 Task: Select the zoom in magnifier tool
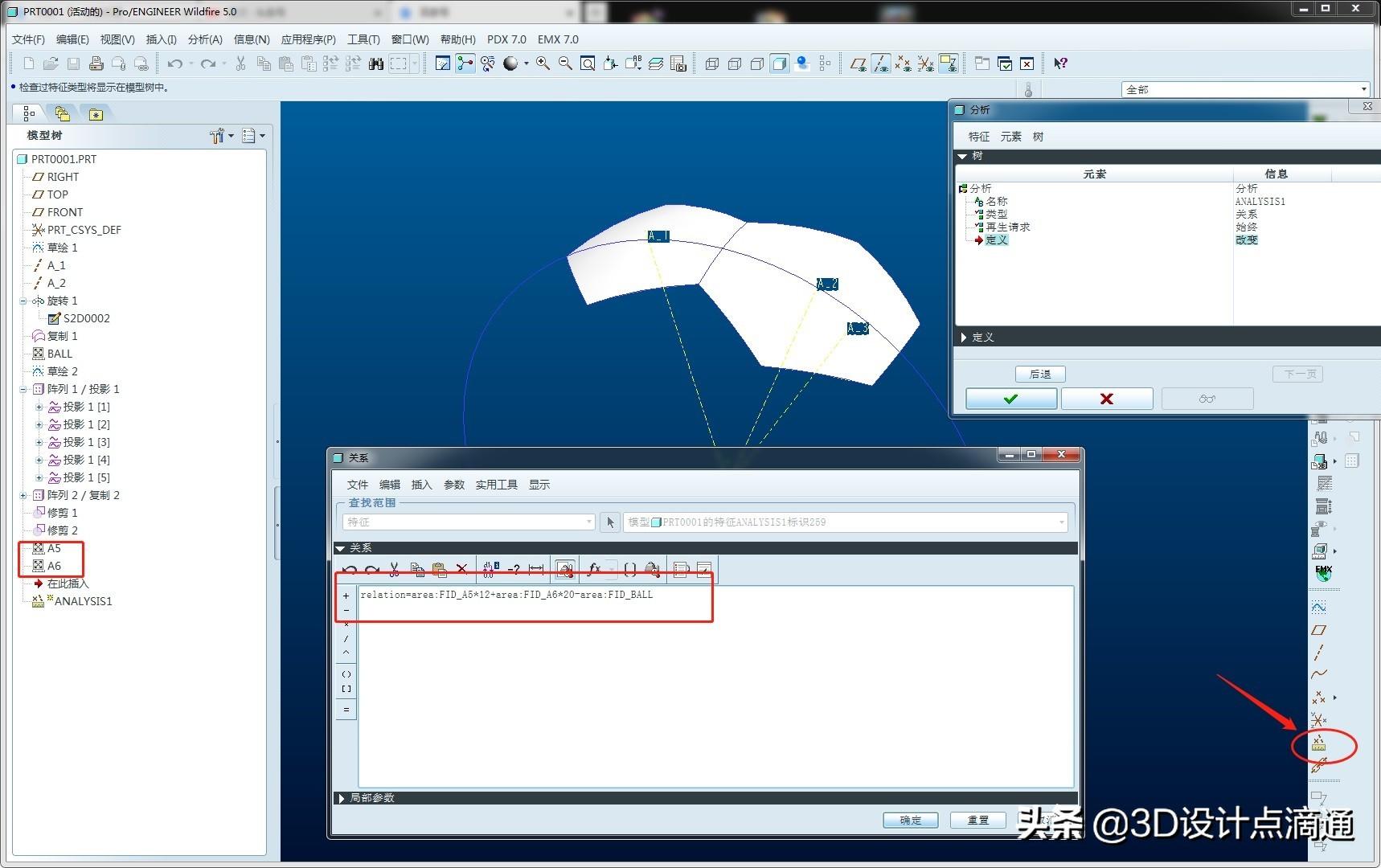tap(543, 63)
